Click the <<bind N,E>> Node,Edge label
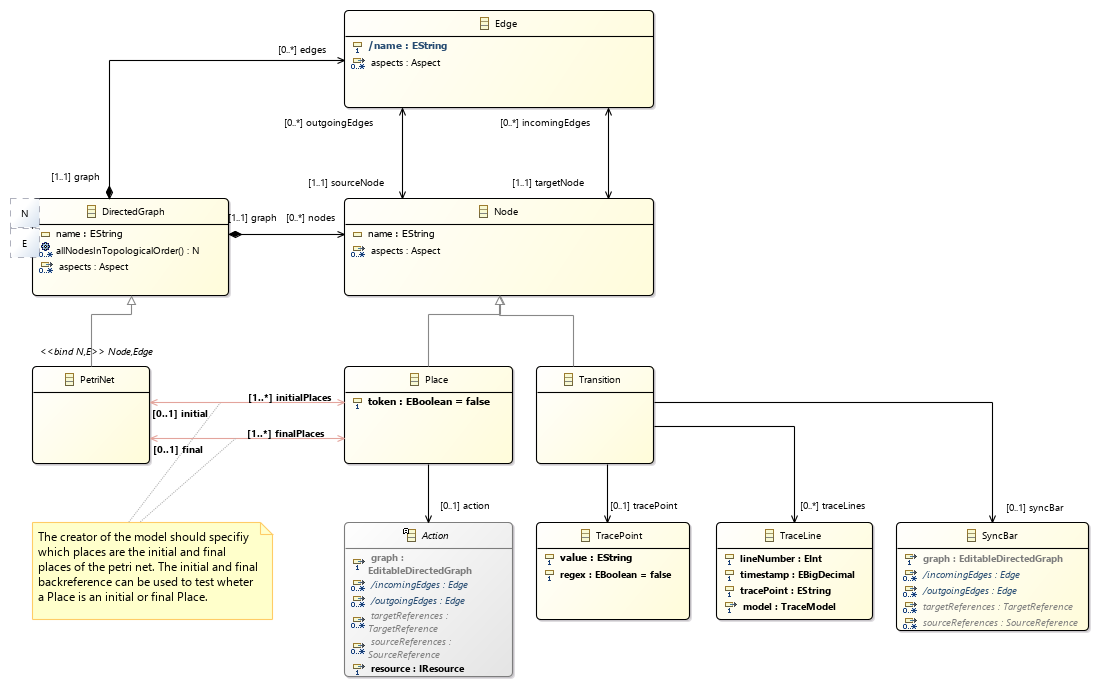1101x689 pixels. click(x=96, y=351)
